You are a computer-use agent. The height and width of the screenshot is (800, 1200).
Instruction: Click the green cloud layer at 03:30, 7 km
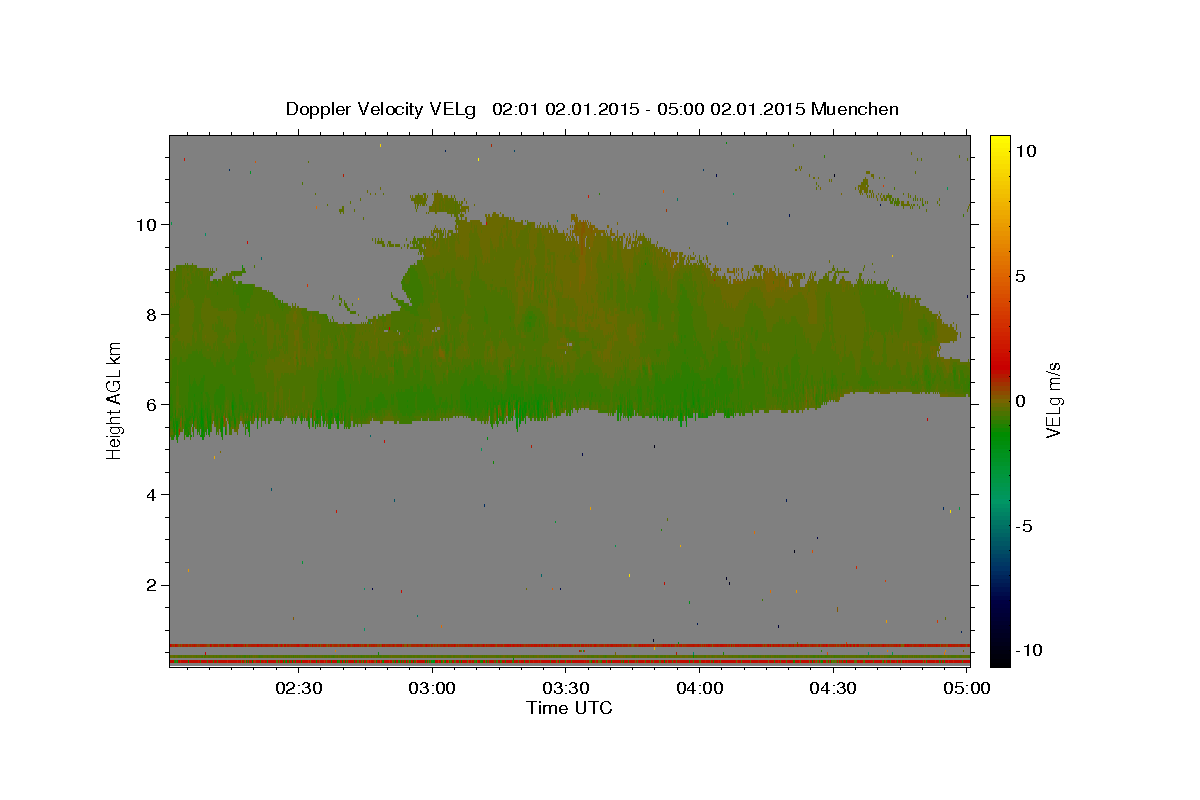567,360
